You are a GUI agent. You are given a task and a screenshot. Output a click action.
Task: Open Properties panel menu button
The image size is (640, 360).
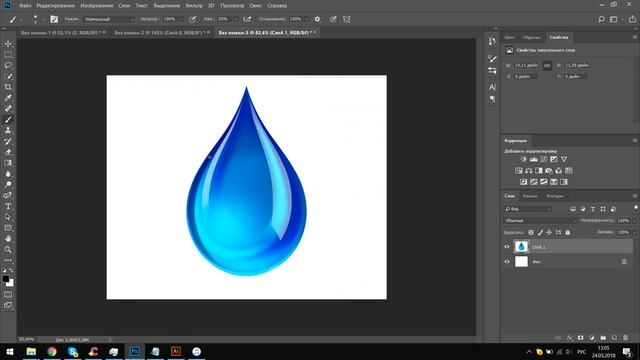click(635, 37)
